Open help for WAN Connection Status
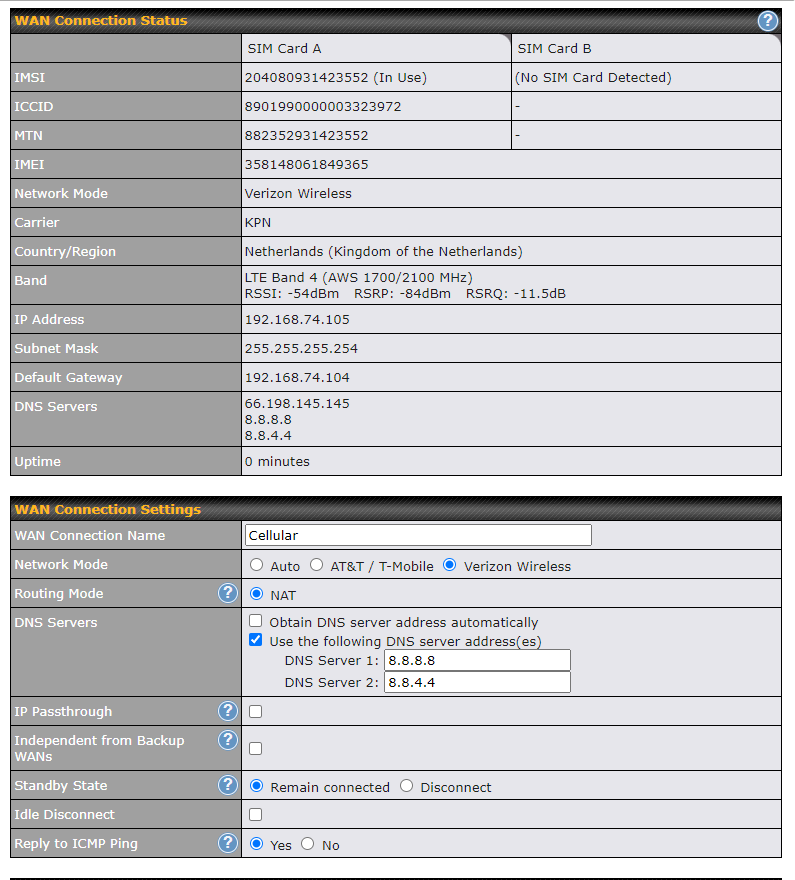The image size is (795, 880). tap(768, 21)
